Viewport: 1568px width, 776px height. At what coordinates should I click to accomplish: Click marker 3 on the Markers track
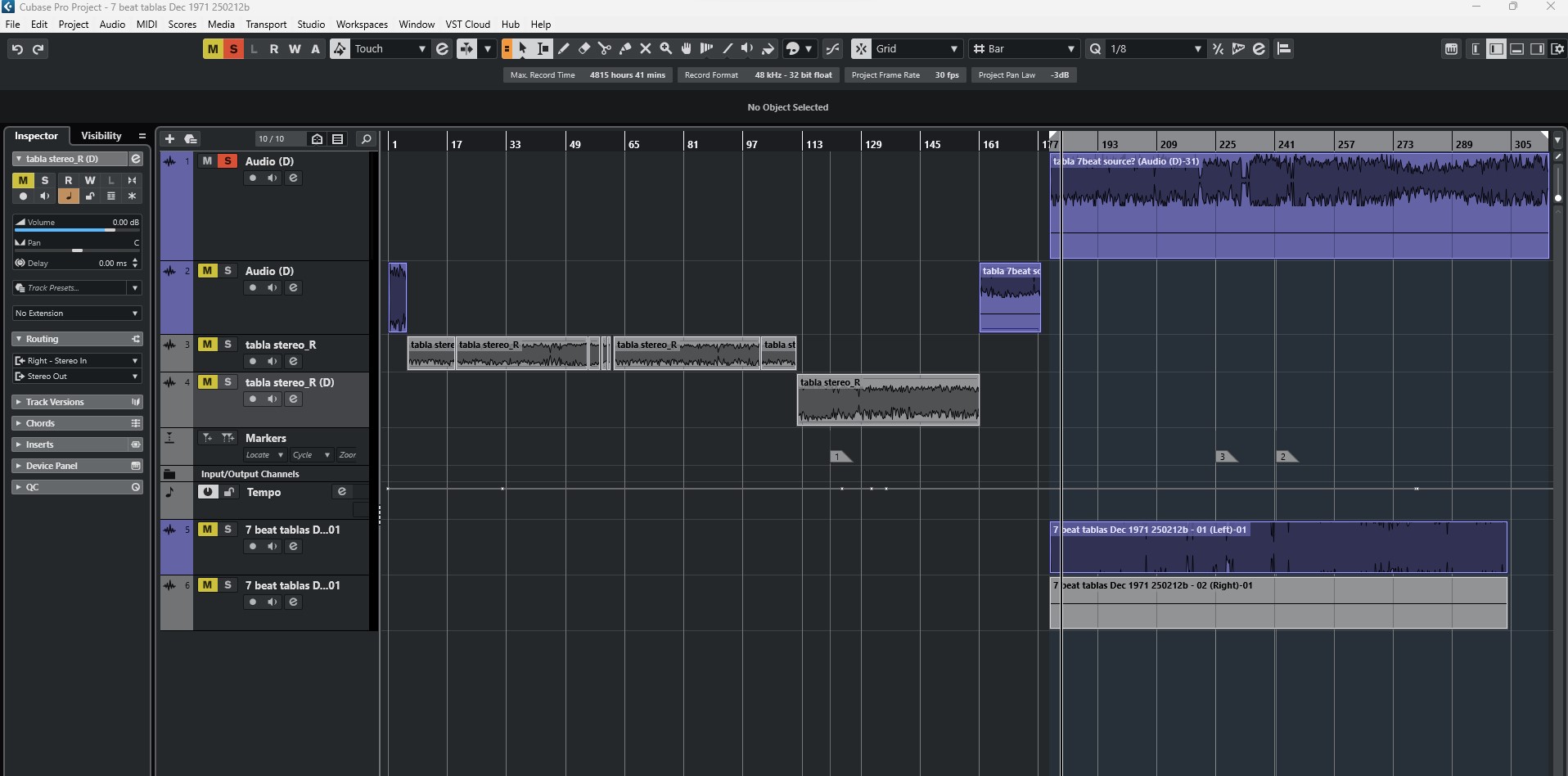pyautogui.click(x=1225, y=457)
